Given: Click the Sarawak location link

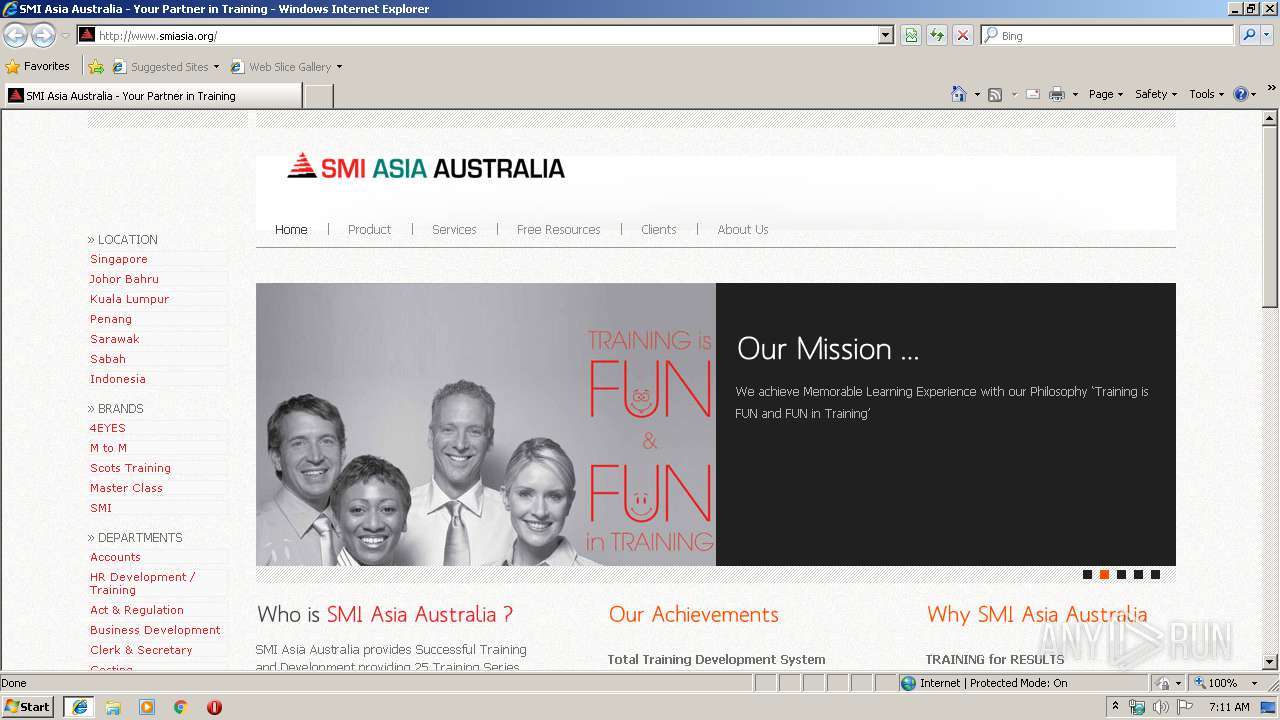Looking at the screenshot, I should pyautogui.click(x=115, y=339).
